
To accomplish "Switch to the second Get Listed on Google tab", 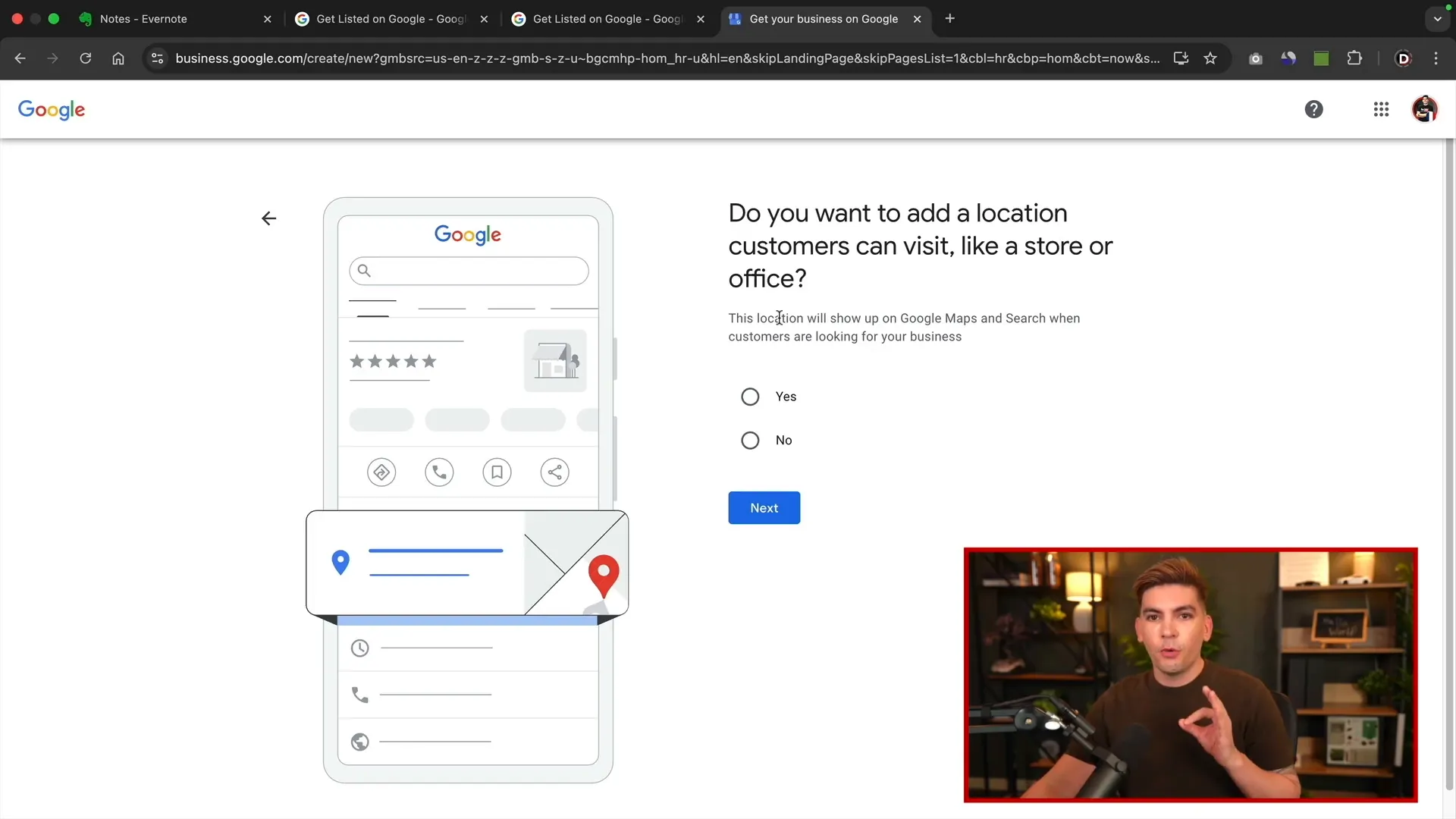I will (x=607, y=19).
